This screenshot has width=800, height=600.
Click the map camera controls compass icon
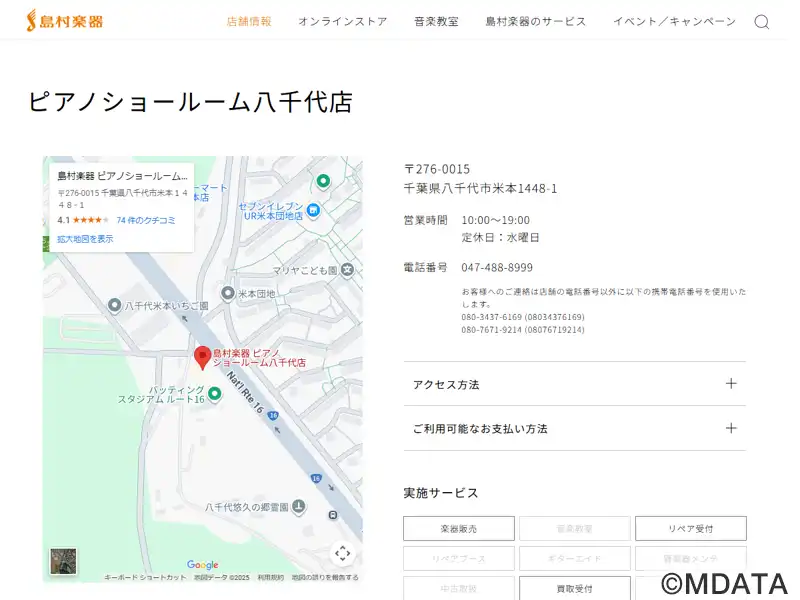point(342,553)
